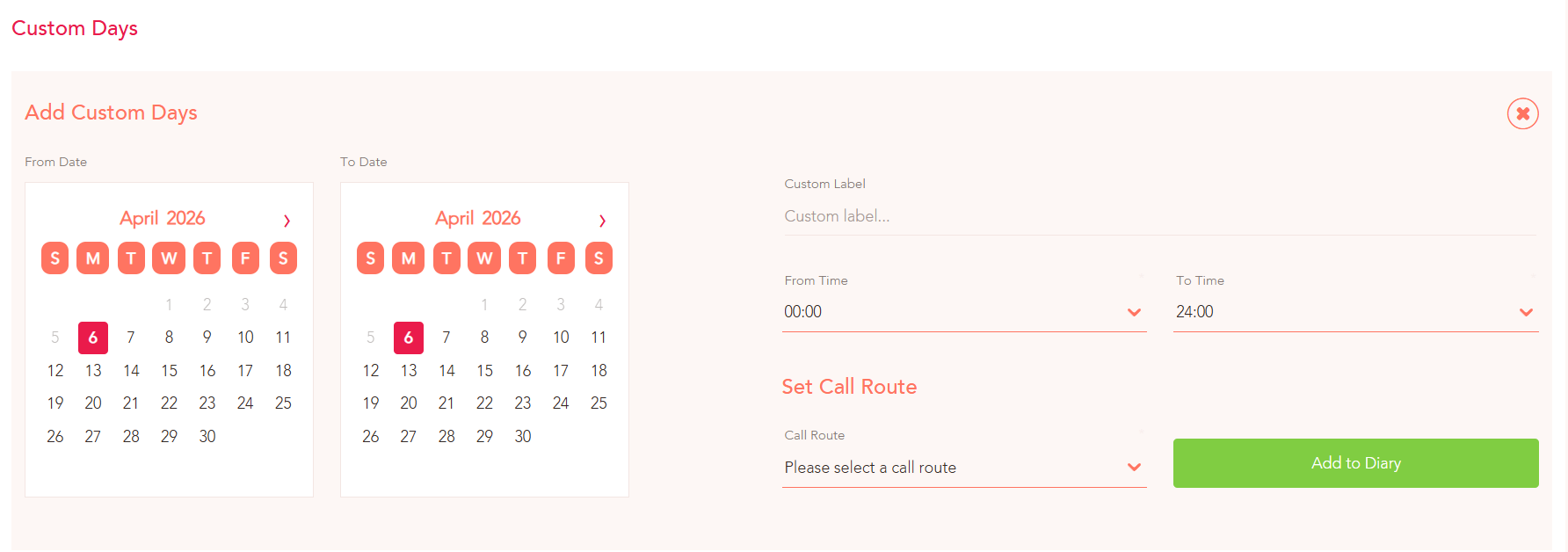The height and width of the screenshot is (552, 1568).
Task: Click the Add to Diary button
Action: (x=1355, y=463)
